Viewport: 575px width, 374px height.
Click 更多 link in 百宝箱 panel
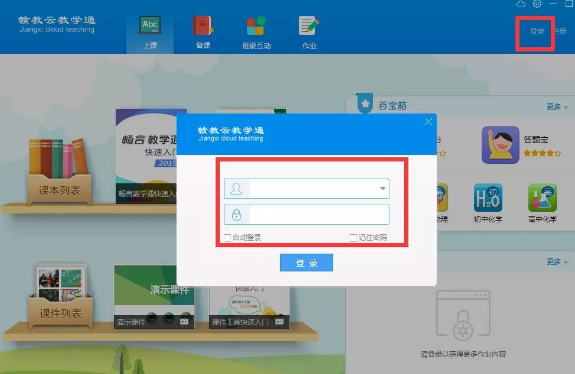point(557,107)
